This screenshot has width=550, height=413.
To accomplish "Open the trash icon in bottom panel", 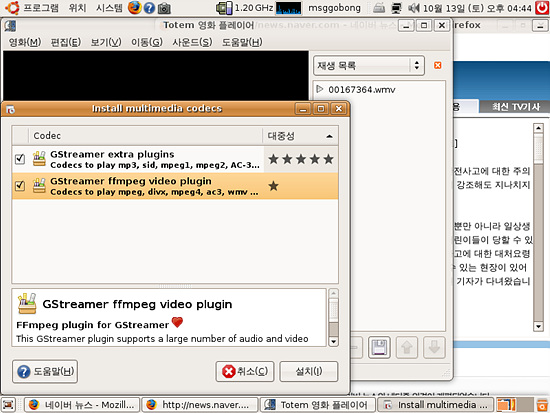I will coord(542,405).
